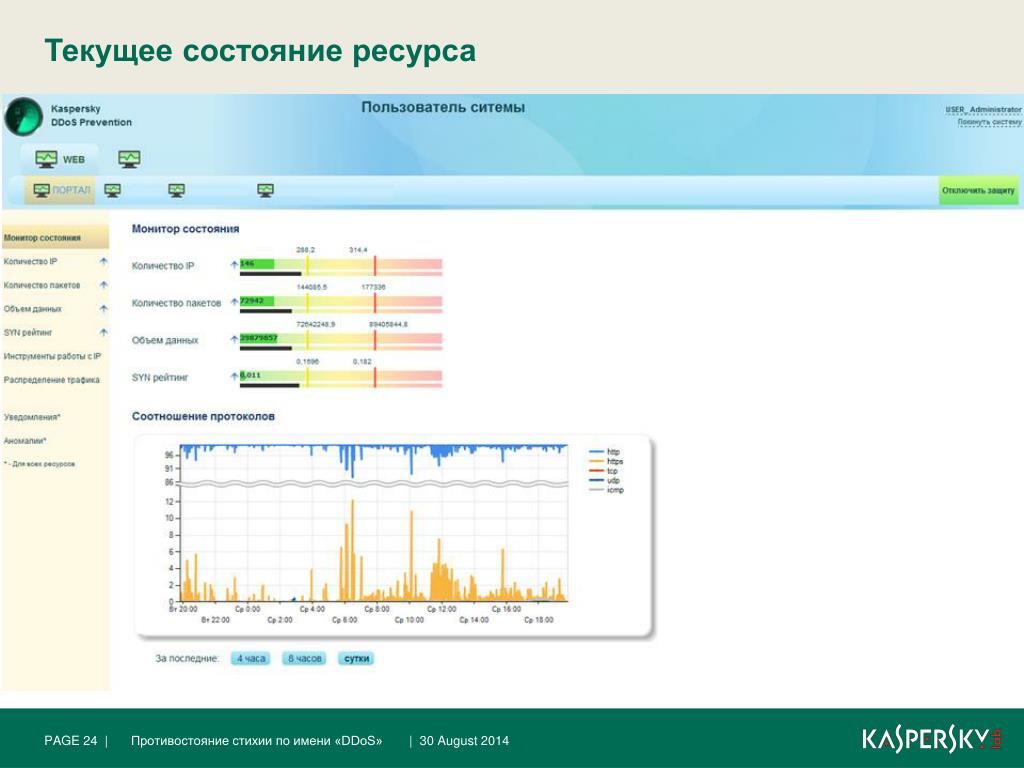Click the arrow icon beside sidebar Объем данных

click(103, 308)
